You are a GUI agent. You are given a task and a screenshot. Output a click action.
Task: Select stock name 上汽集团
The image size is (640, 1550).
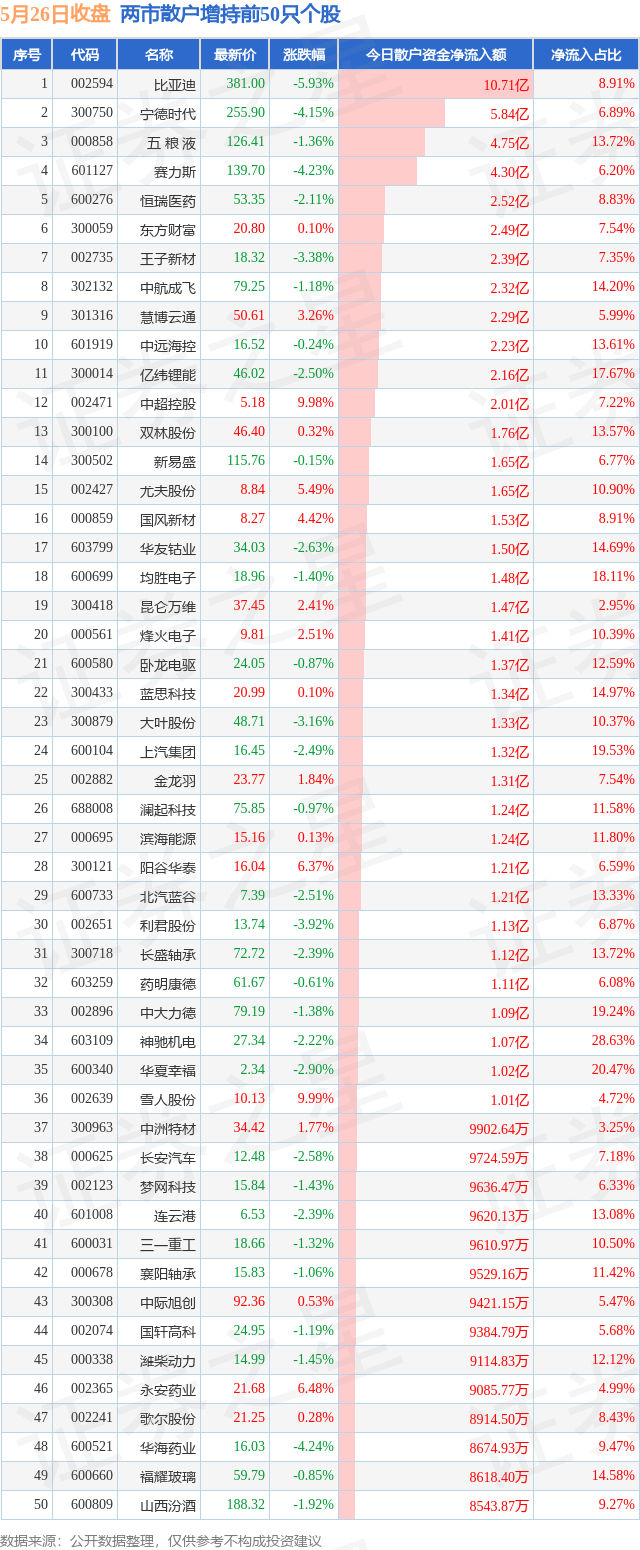point(168,752)
